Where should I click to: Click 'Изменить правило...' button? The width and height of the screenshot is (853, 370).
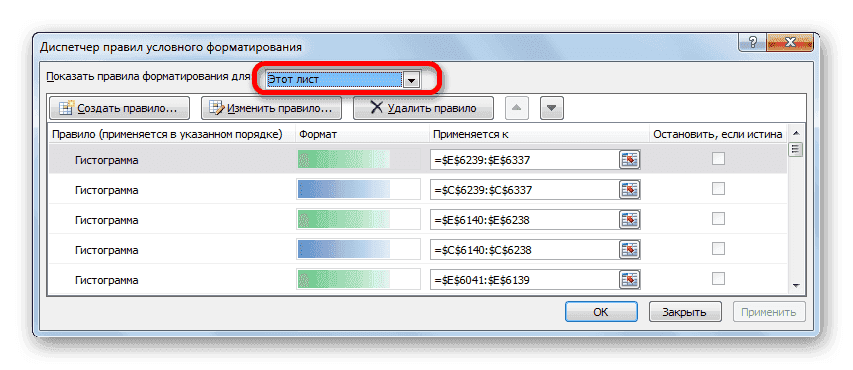tap(271, 108)
